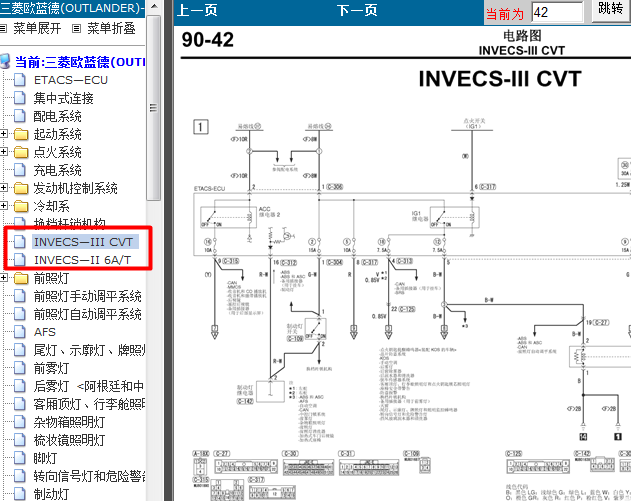Select 梳妆镜照明灯 in the tree
Screen dimensions: 631x501
70,440
